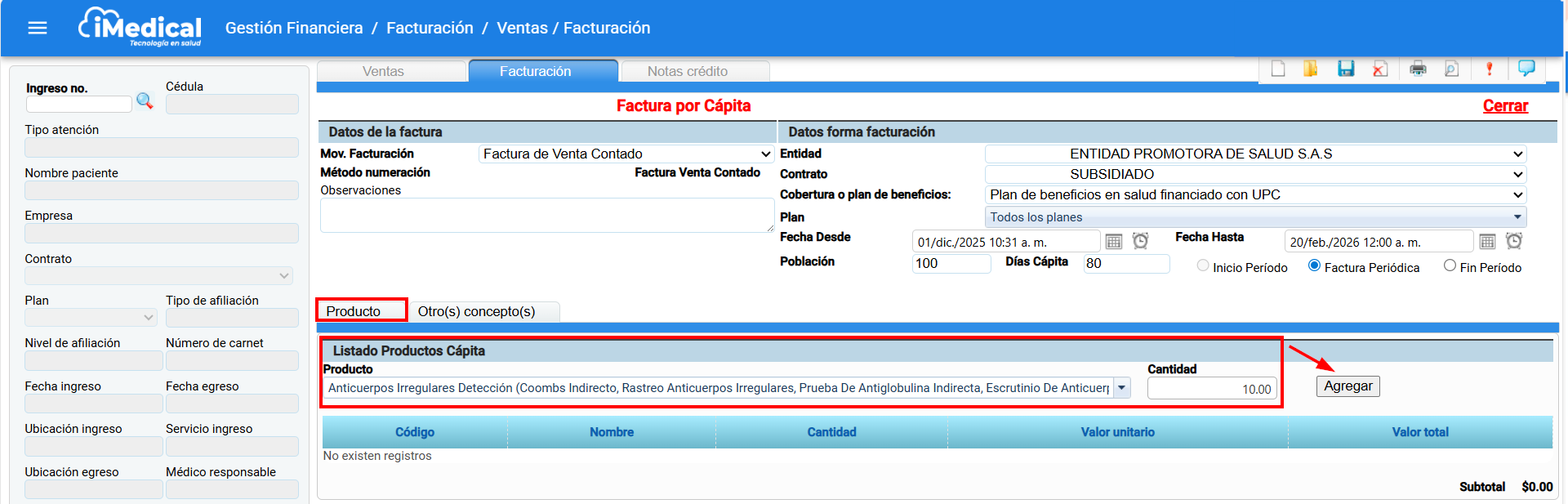Screen dimensions: 1568x504
Task: Select the Factura Periódica radio button
Action: 1314,266
